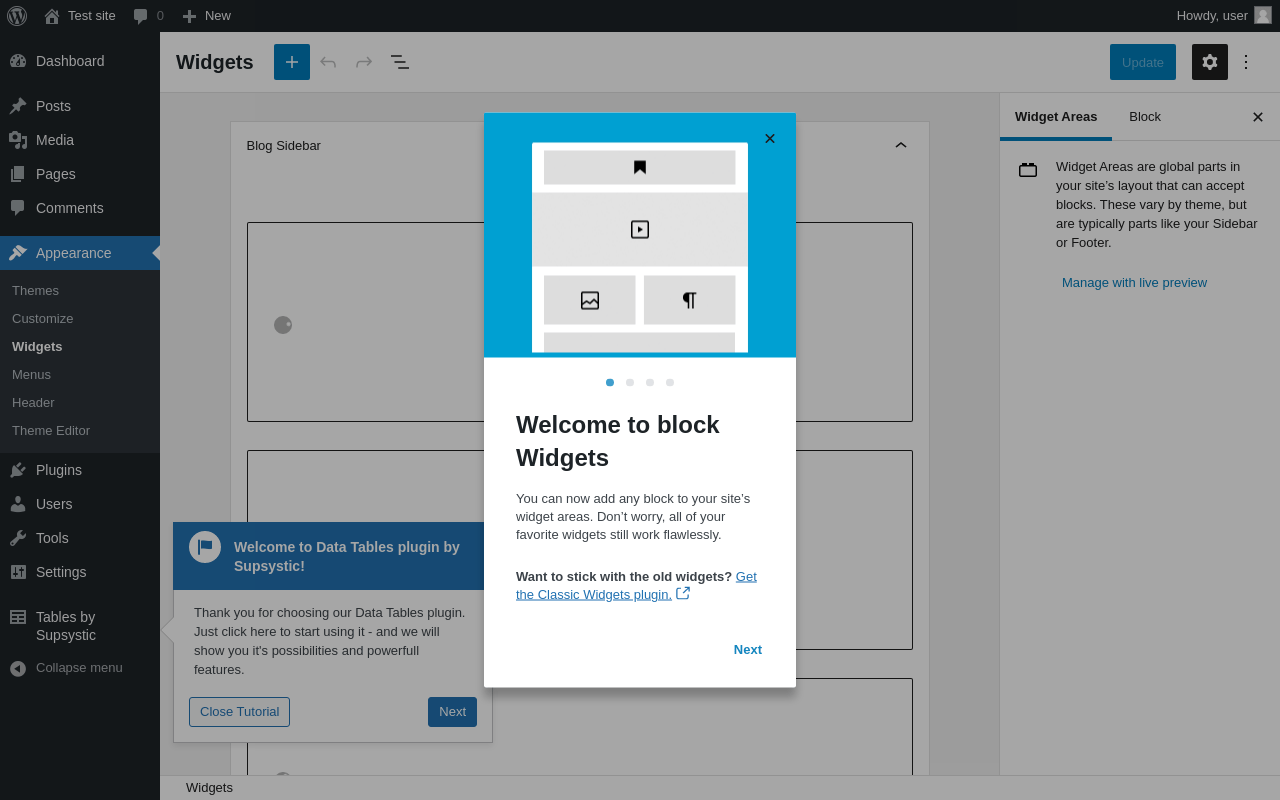Click the Appearance paintbrush icon
Screen dimensions: 1280x800
pos(18,253)
